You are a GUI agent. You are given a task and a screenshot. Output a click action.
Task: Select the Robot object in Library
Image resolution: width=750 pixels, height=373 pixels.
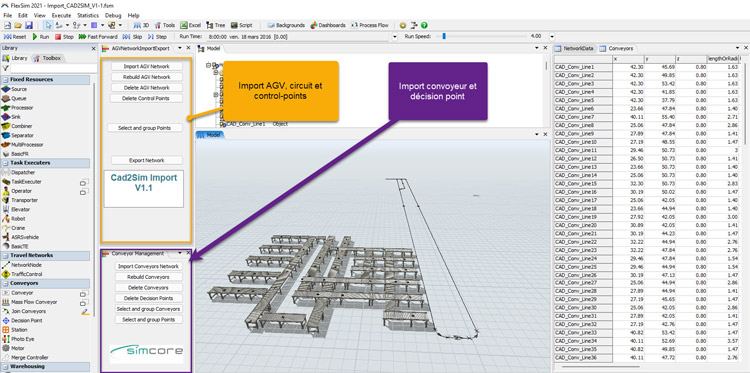pos(13,219)
